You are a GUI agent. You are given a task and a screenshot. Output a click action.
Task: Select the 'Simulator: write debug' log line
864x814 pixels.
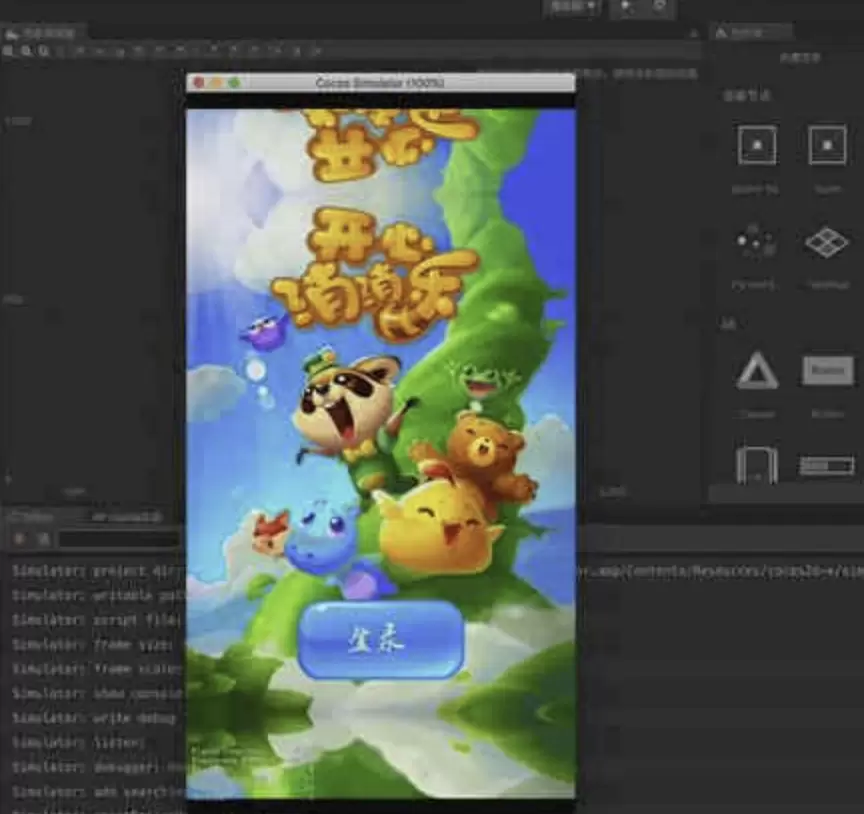tap(95, 718)
